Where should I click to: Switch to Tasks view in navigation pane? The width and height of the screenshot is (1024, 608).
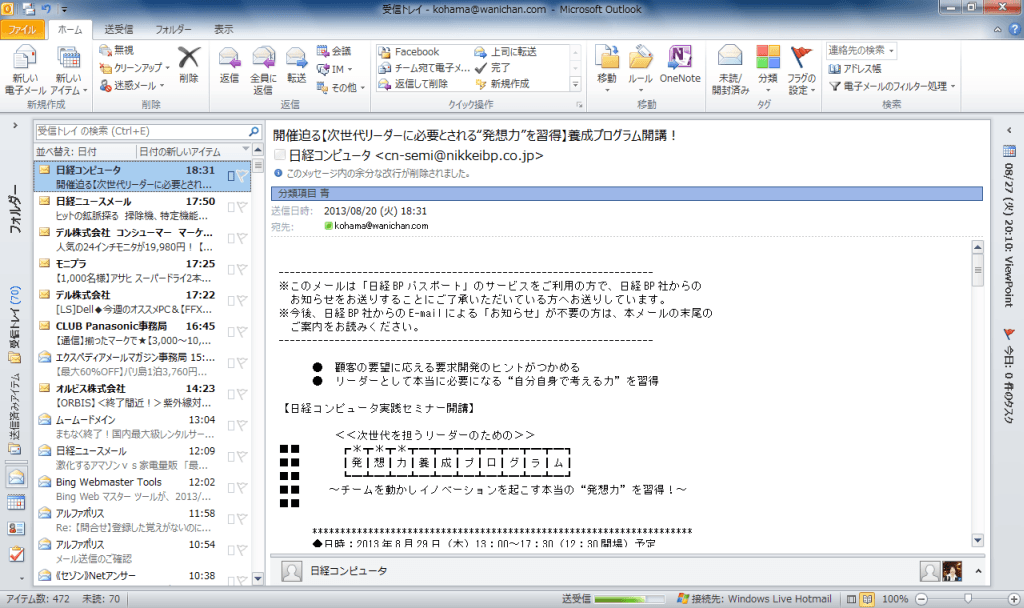16,554
